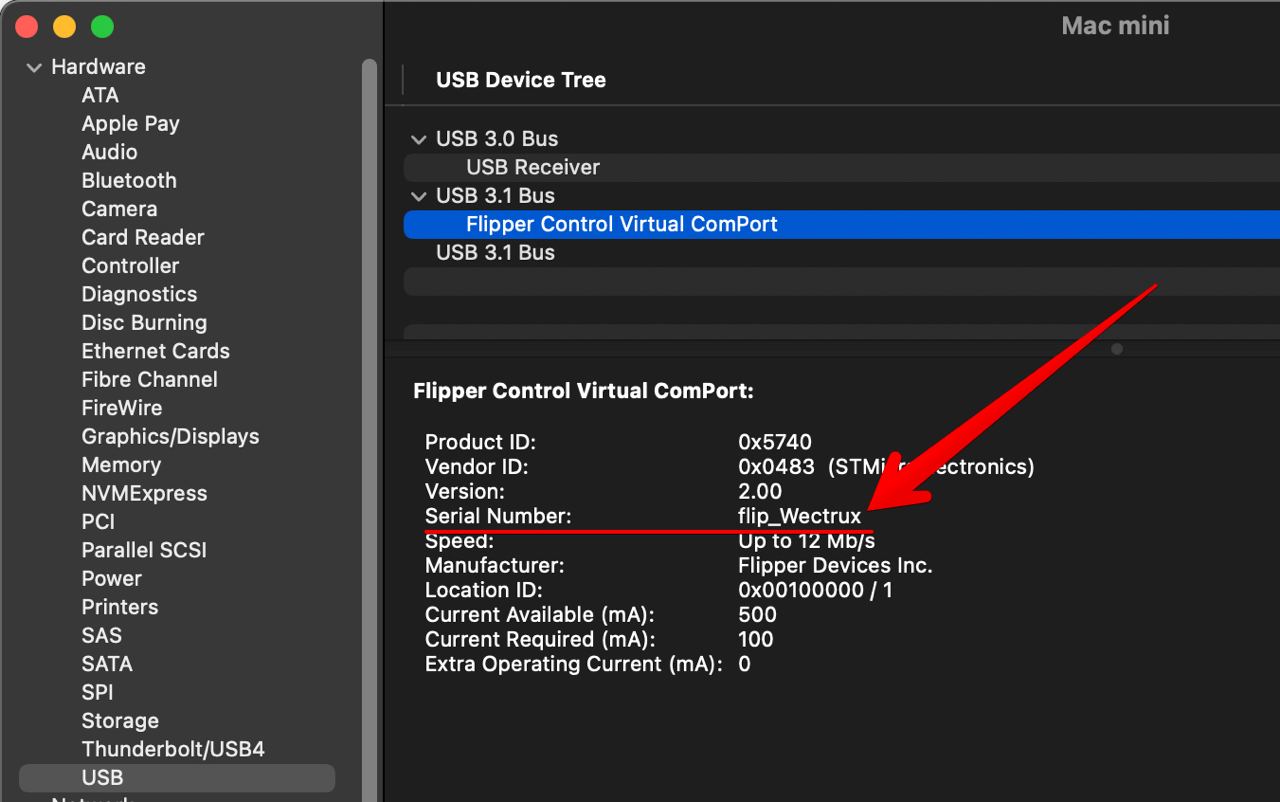Select Camera in the sidebar
The height and width of the screenshot is (802, 1280).
click(x=119, y=209)
